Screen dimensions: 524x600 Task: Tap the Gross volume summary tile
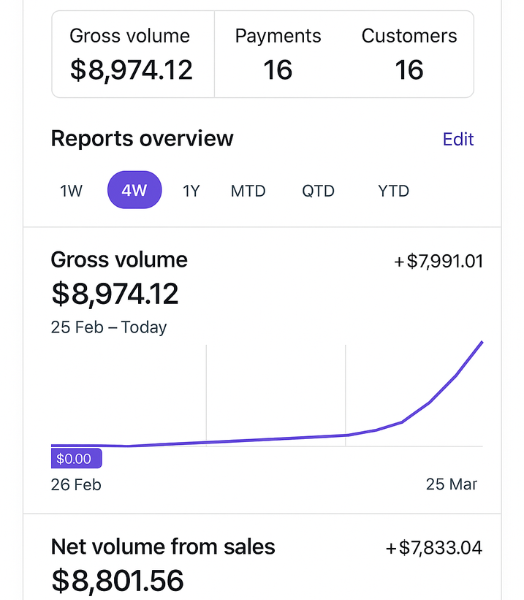[133, 54]
